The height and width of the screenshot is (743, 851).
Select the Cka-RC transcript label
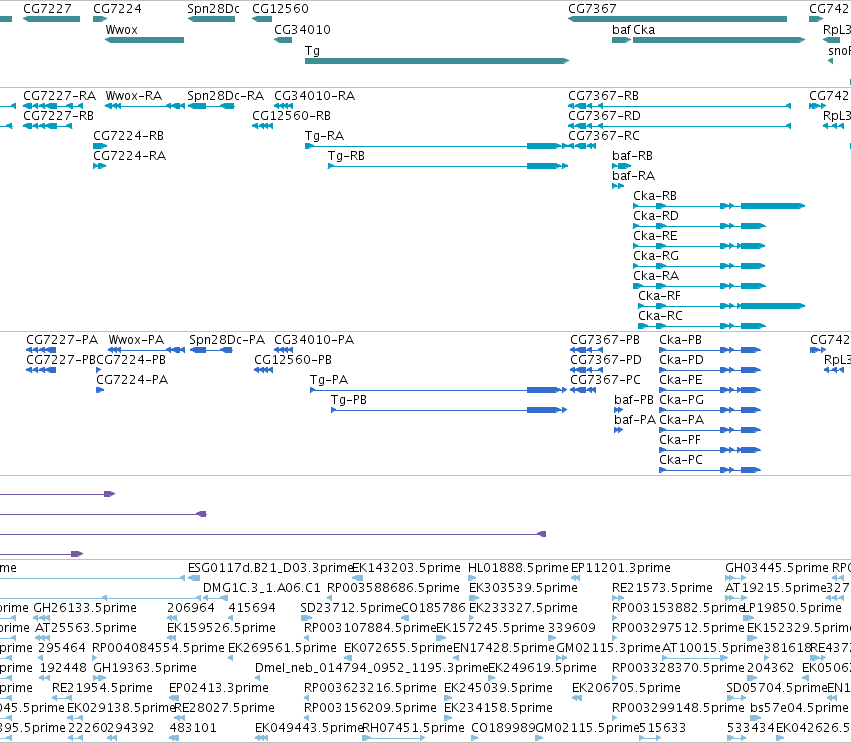661,316
